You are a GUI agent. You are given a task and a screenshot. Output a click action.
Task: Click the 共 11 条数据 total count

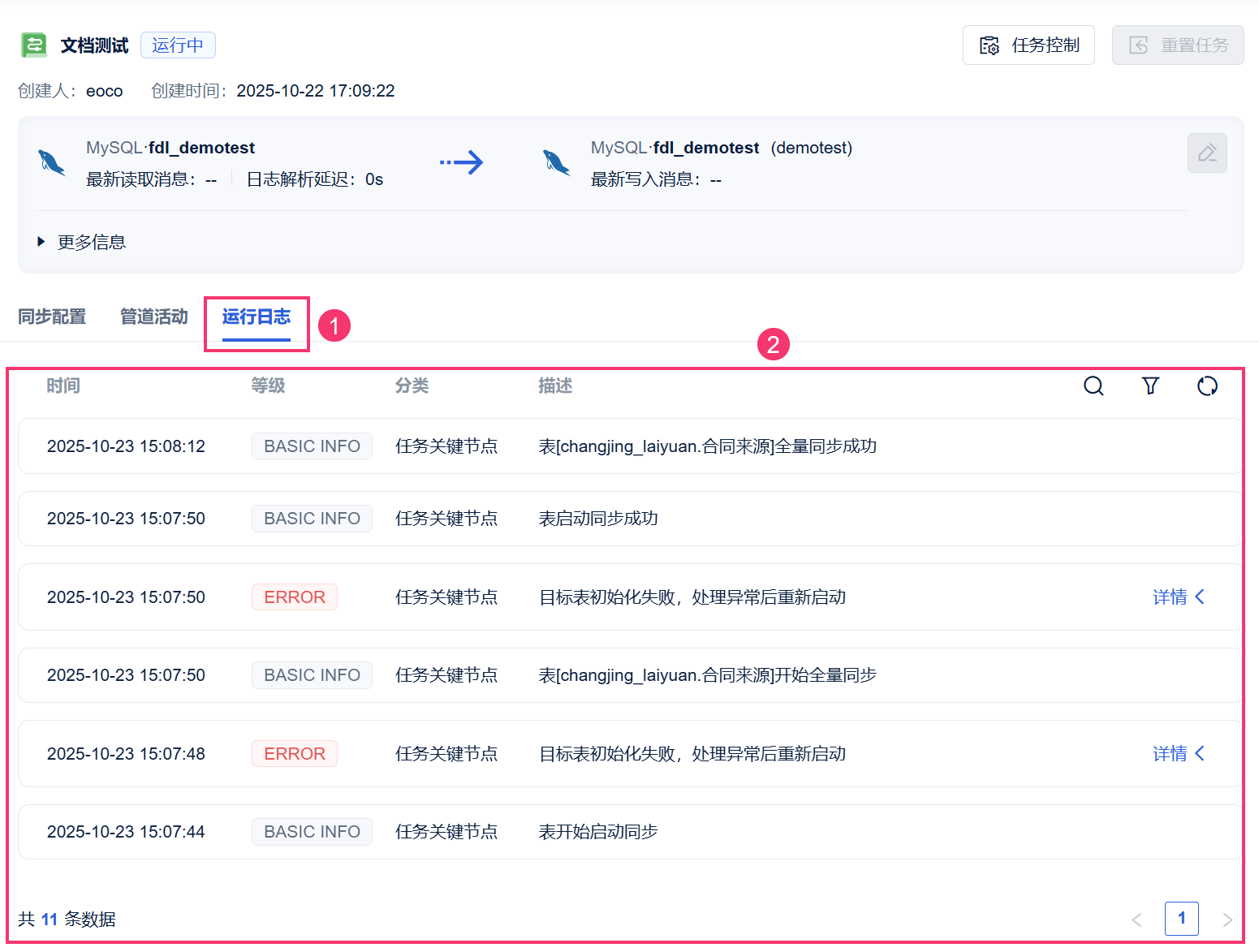67,920
